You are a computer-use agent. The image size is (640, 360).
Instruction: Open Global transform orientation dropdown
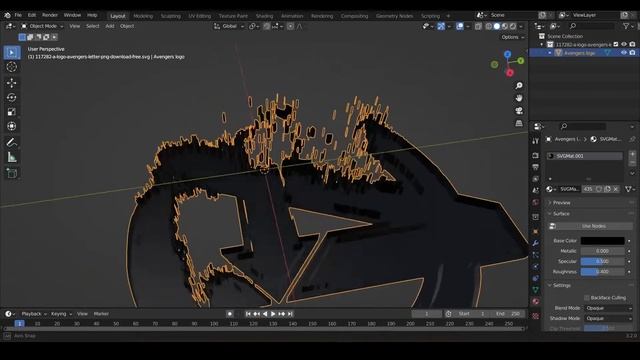tap(229, 26)
